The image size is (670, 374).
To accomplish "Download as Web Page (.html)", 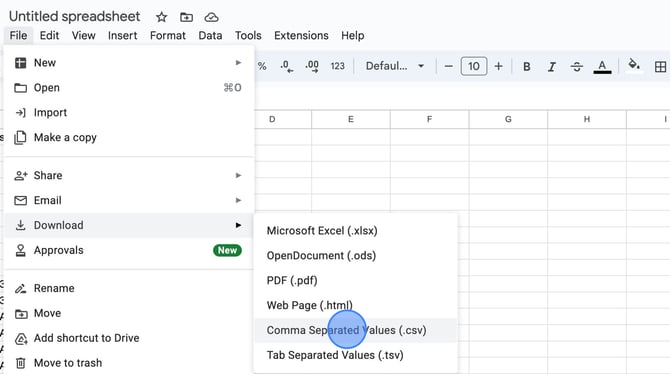I will (x=356, y=305).
